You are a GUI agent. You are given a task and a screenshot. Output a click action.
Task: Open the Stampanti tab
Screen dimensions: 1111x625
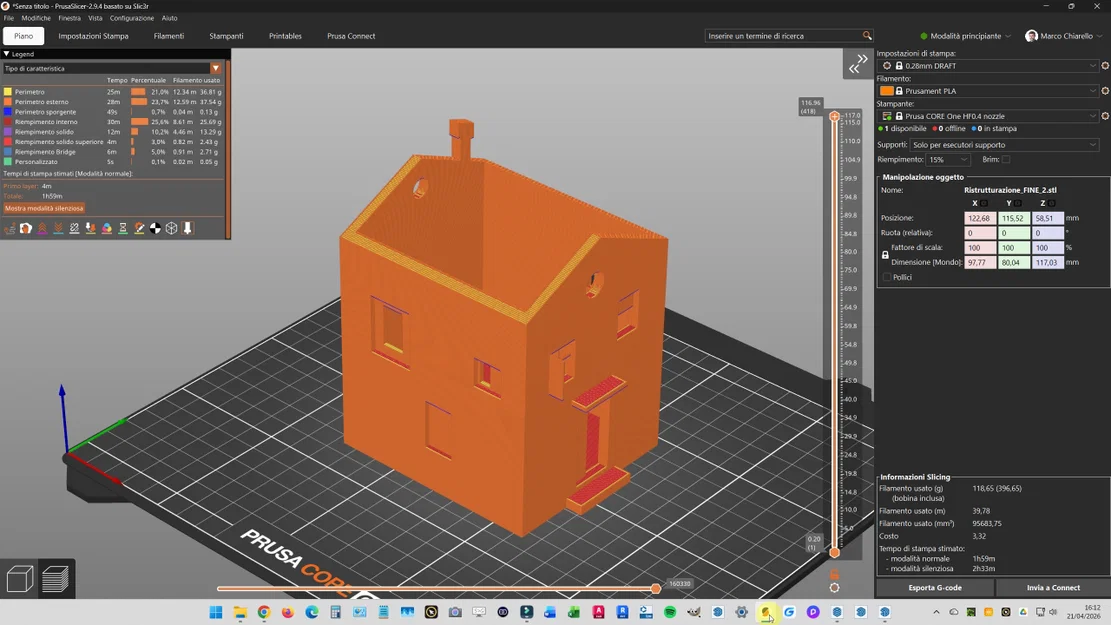click(x=226, y=35)
